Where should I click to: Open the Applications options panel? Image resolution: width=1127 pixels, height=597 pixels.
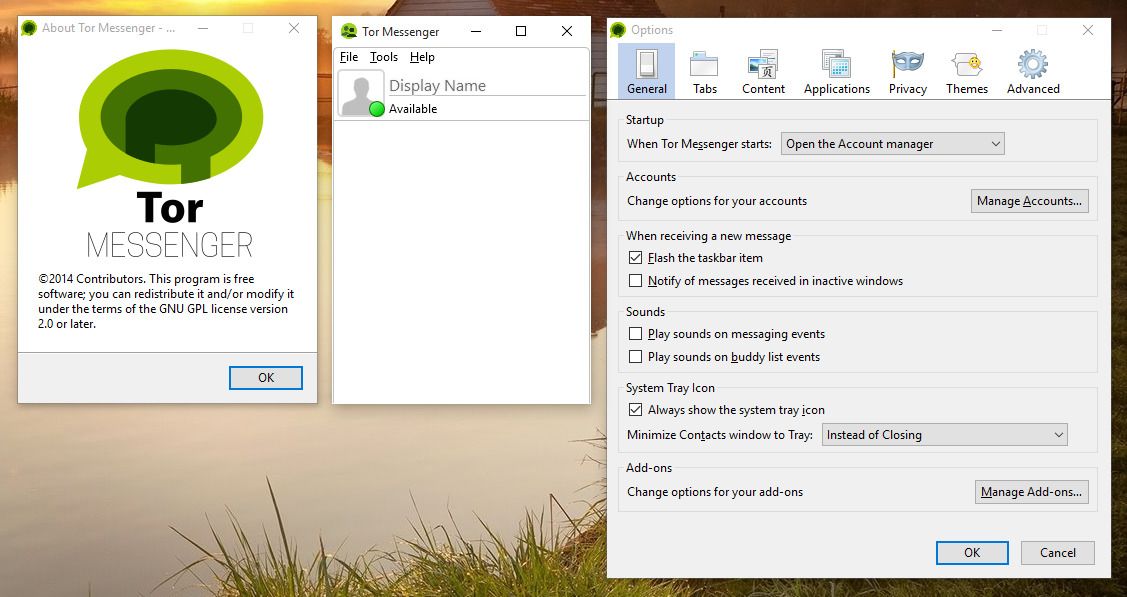[836, 68]
